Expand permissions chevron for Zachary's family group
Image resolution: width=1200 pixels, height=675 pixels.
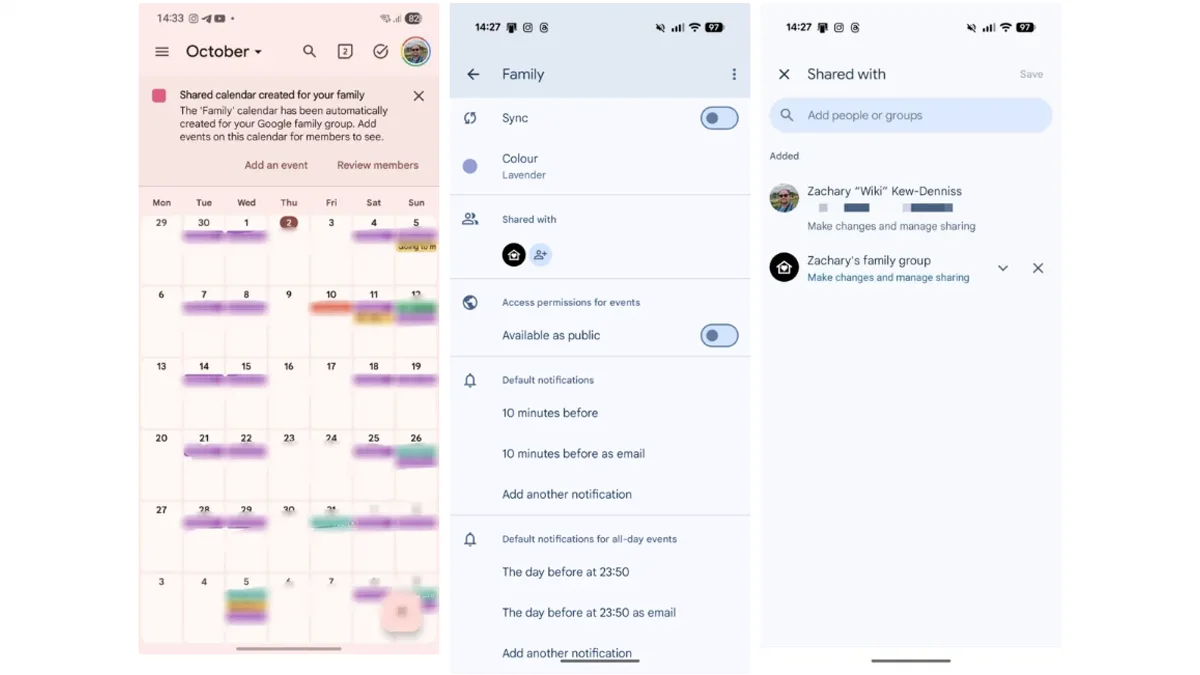pyautogui.click(x=1003, y=268)
